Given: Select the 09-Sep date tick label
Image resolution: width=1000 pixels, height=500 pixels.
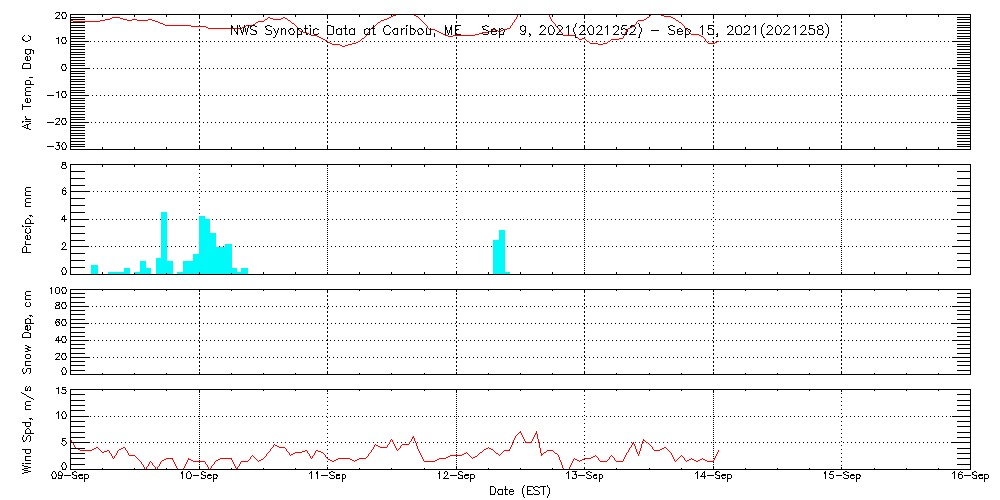Looking at the screenshot, I should click(71, 477).
